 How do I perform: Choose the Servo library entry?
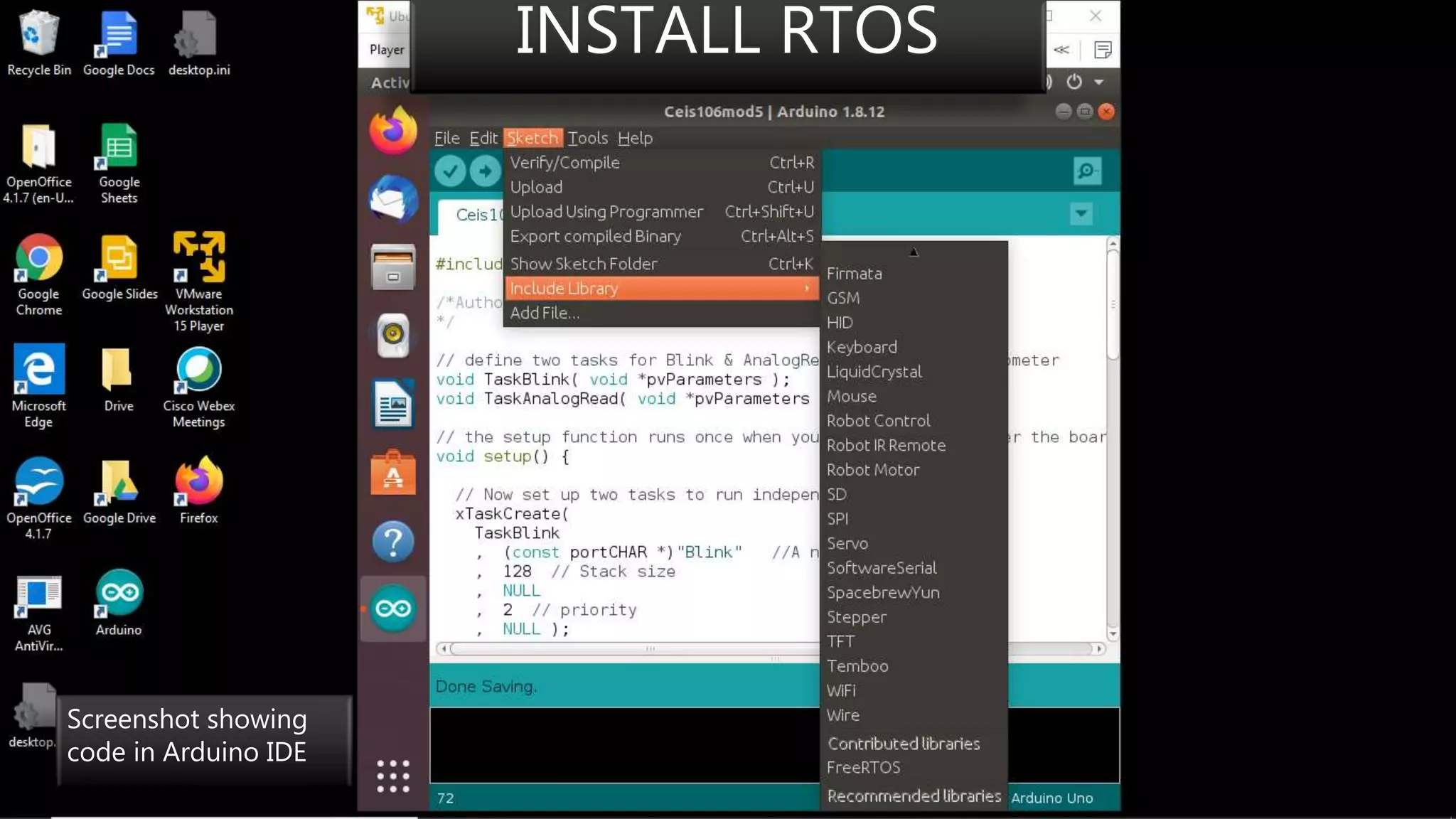coord(847,543)
